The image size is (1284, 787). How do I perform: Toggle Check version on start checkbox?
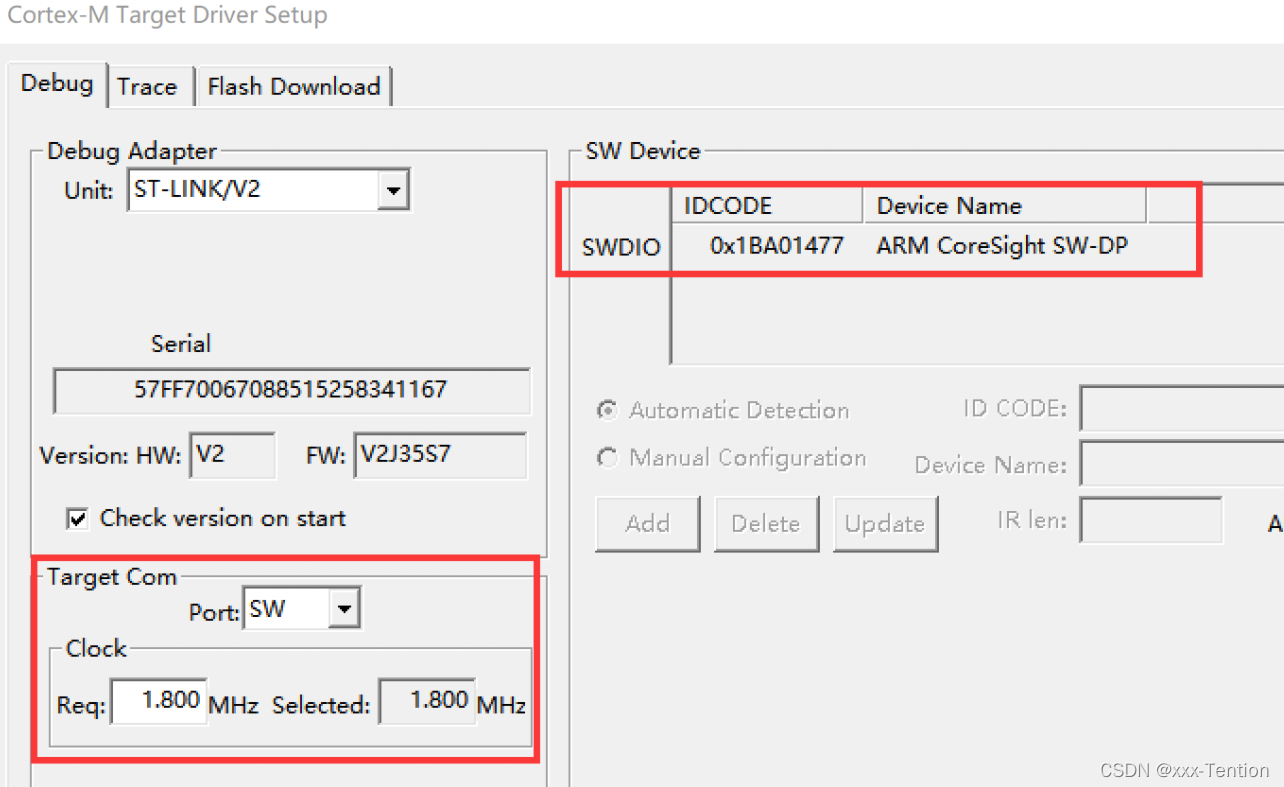point(77,518)
